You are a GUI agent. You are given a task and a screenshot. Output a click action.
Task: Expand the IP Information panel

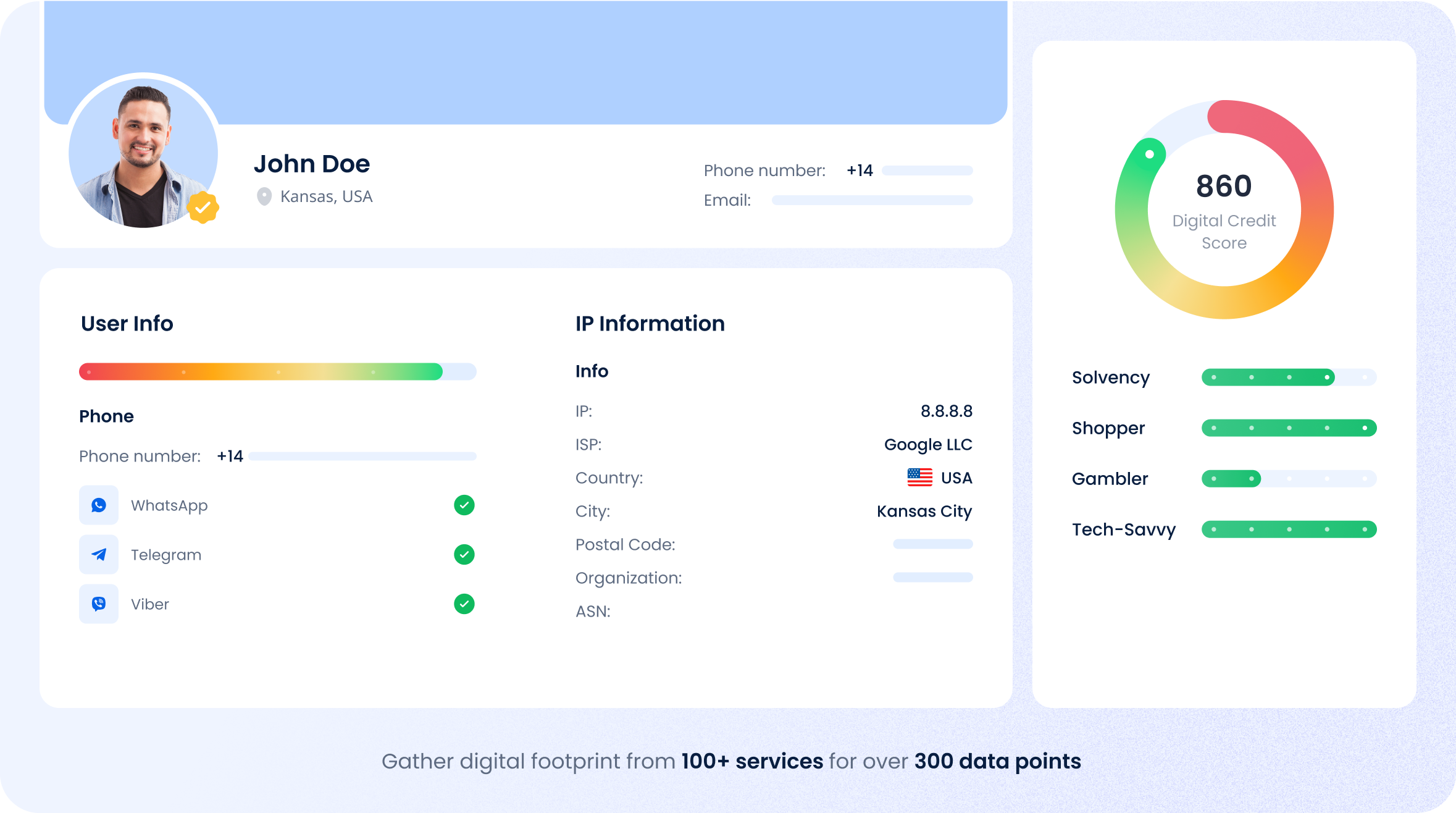650,323
